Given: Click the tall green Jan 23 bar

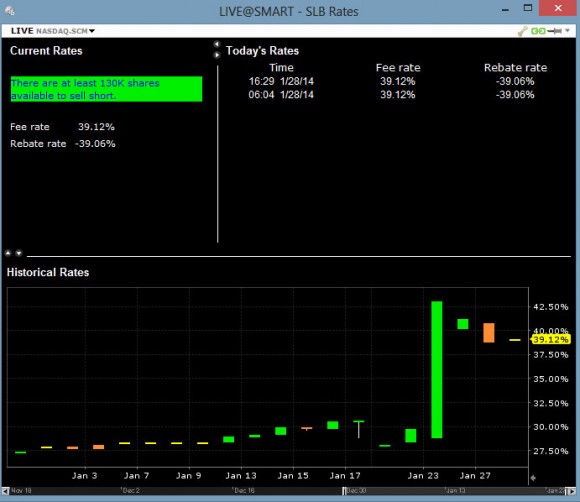Looking at the screenshot, I should pos(436,370).
